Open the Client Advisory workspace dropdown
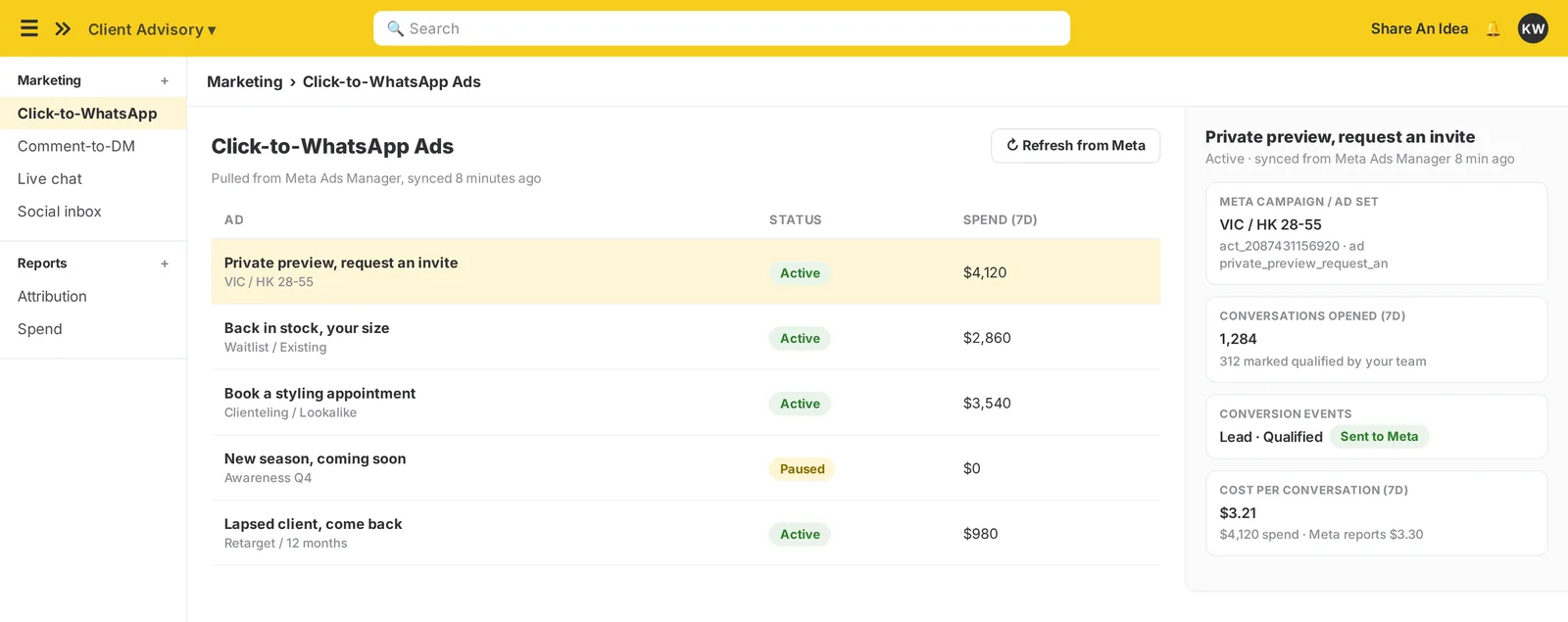This screenshot has height=622, width=1568. pos(152,29)
